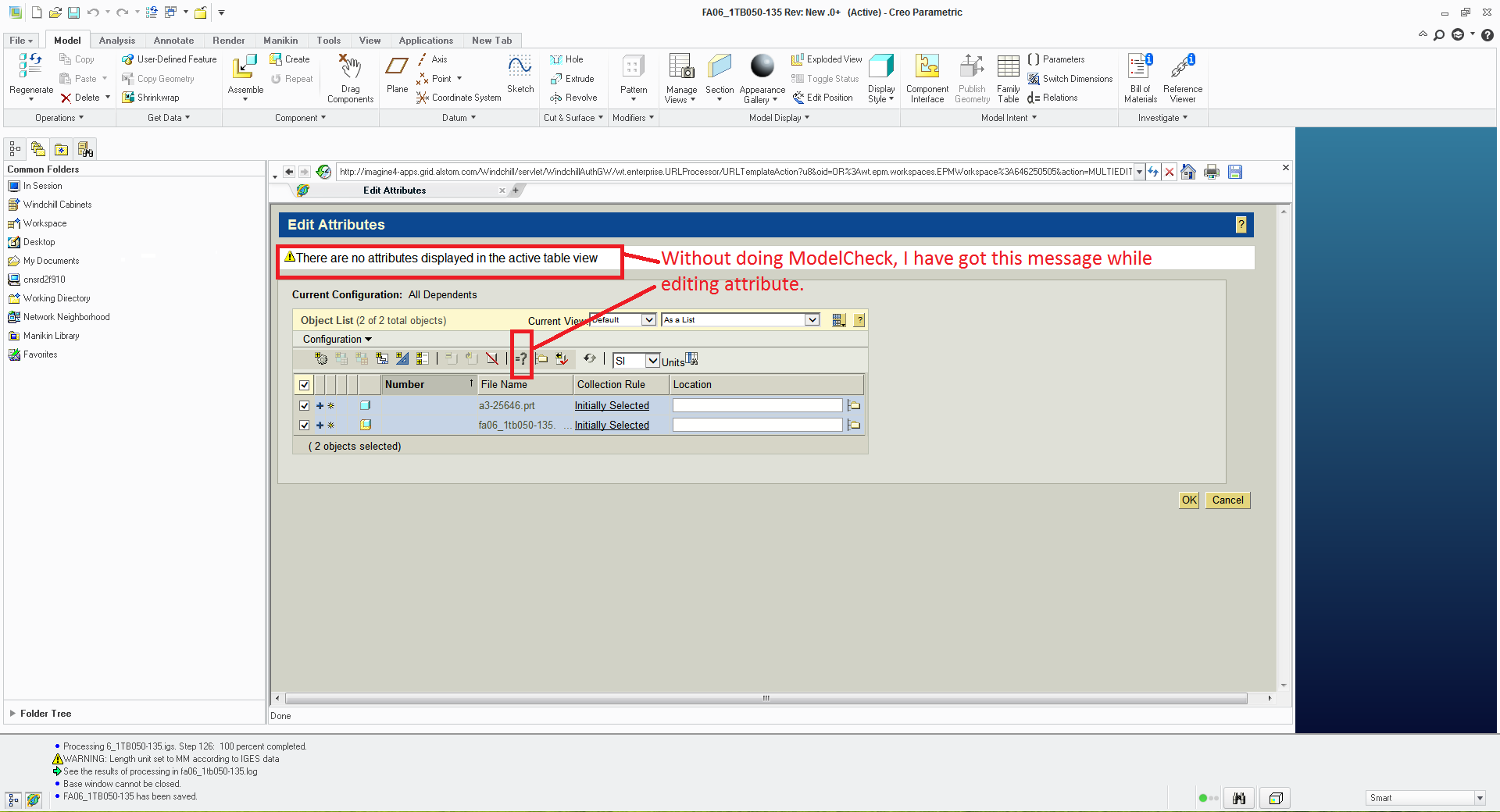Uncheck the fa06_1tb050-135 row checkbox
This screenshot has width=1500, height=812.
304,425
